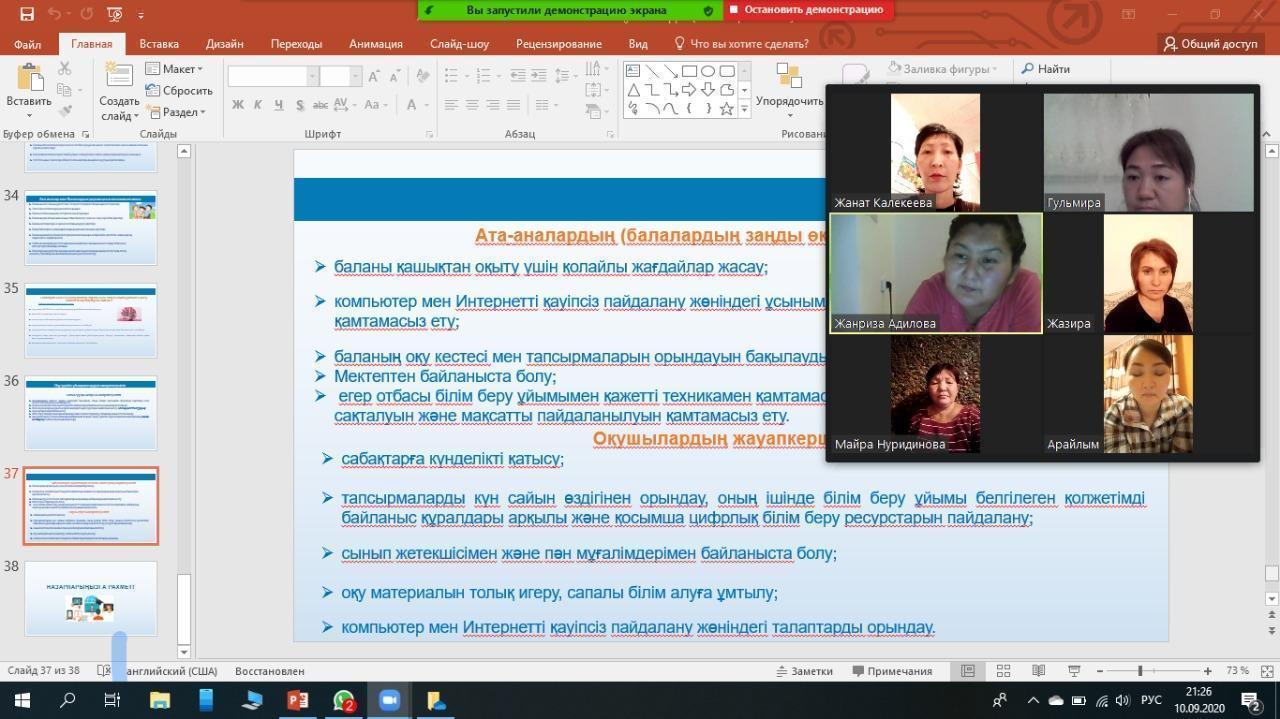
Task: Select slide 36 thumbnail
Action: coord(91,413)
